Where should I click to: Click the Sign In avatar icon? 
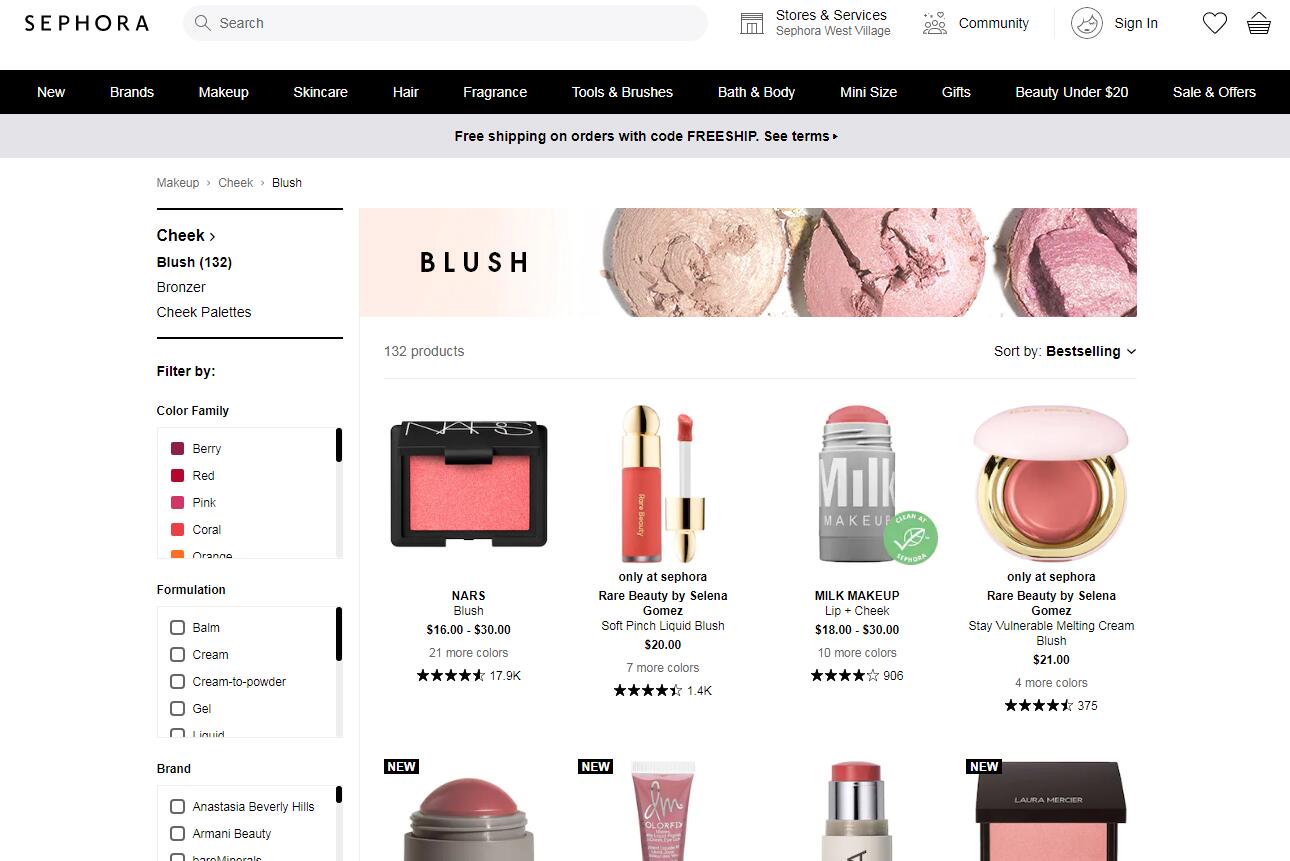(1087, 23)
